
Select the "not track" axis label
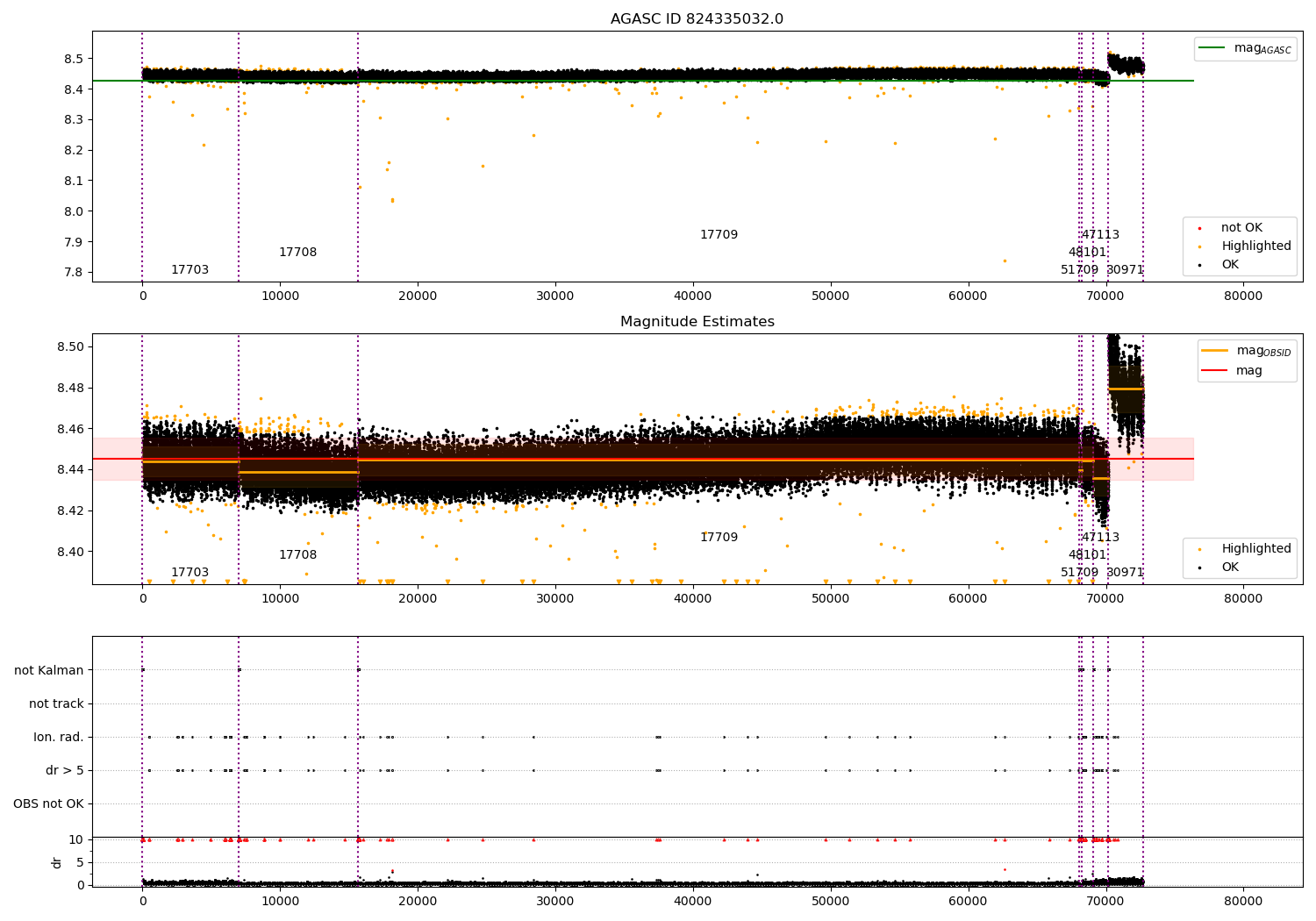click(56, 704)
